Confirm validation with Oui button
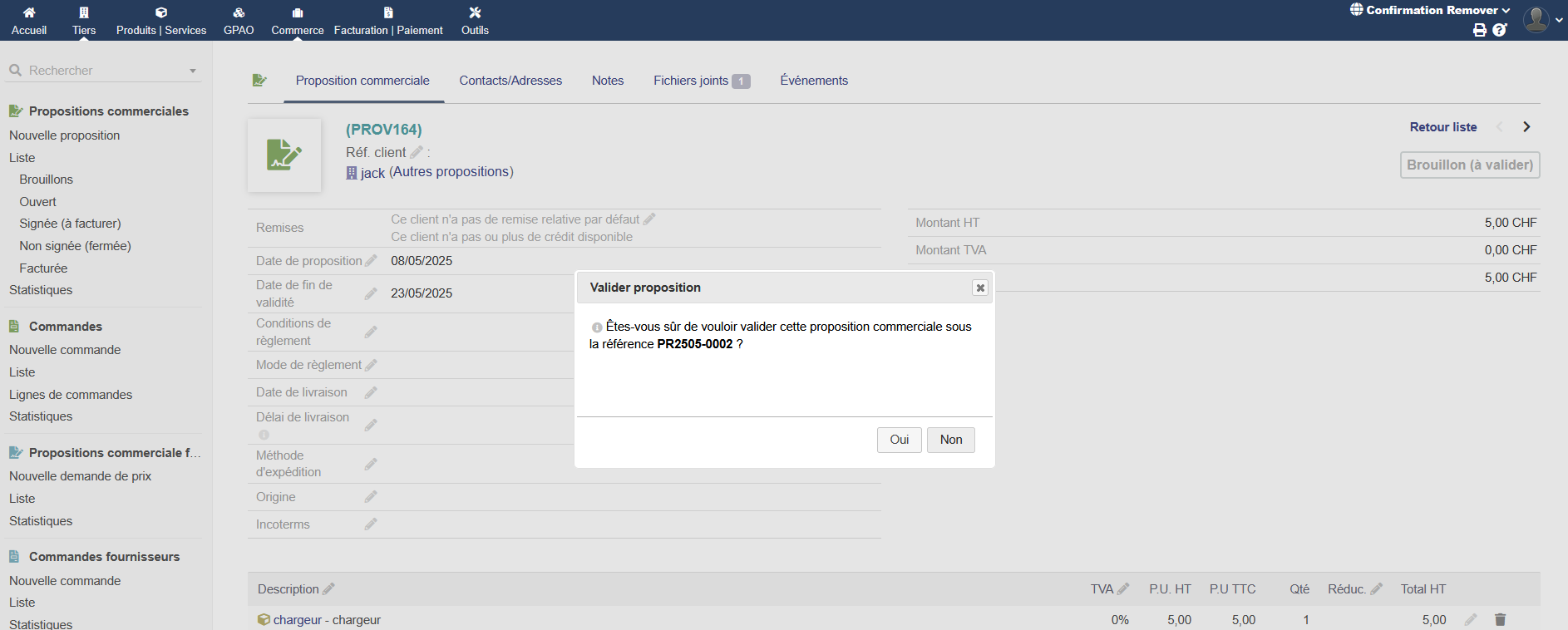The width and height of the screenshot is (1568, 630). point(899,440)
